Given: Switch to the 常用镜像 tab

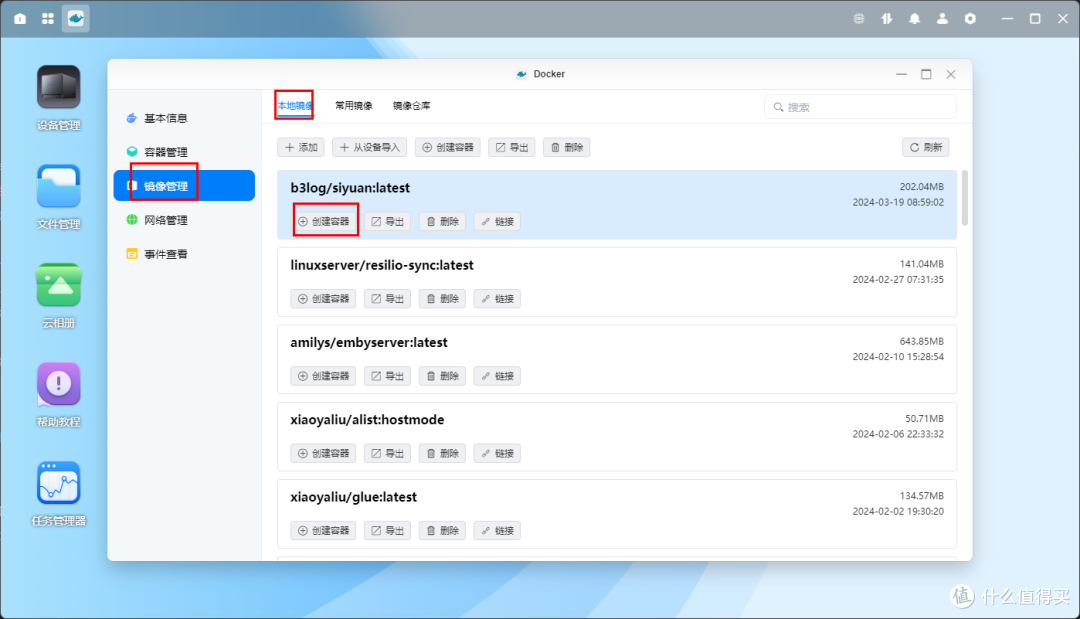Looking at the screenshot, I should (353, 105).
